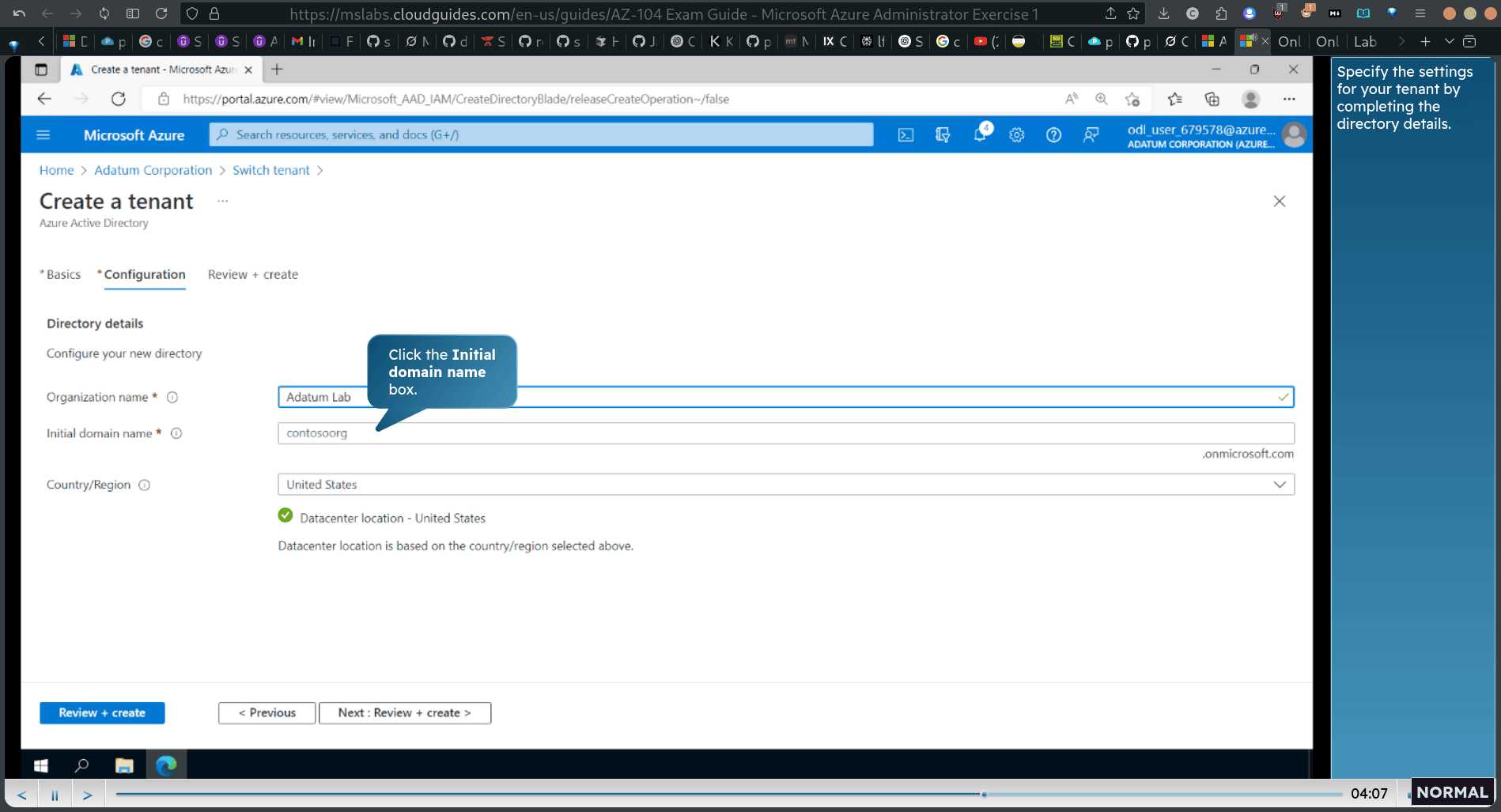Image resolution: width=1501 pixels, height=812 pixels.
Task: Click the Previous button
Action: coord(267,713)
